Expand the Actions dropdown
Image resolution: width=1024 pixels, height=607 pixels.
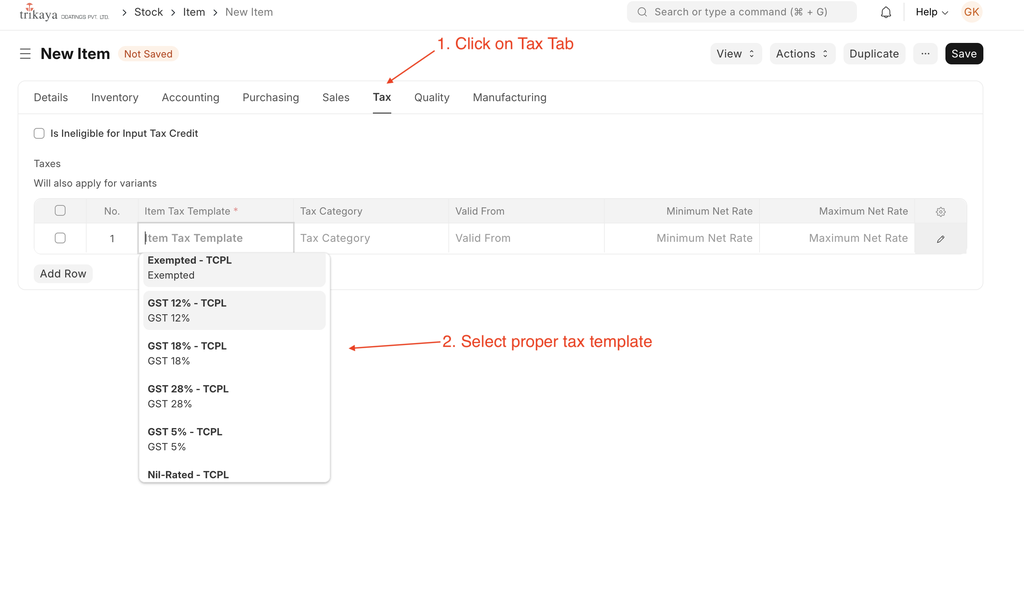point(802,54)
